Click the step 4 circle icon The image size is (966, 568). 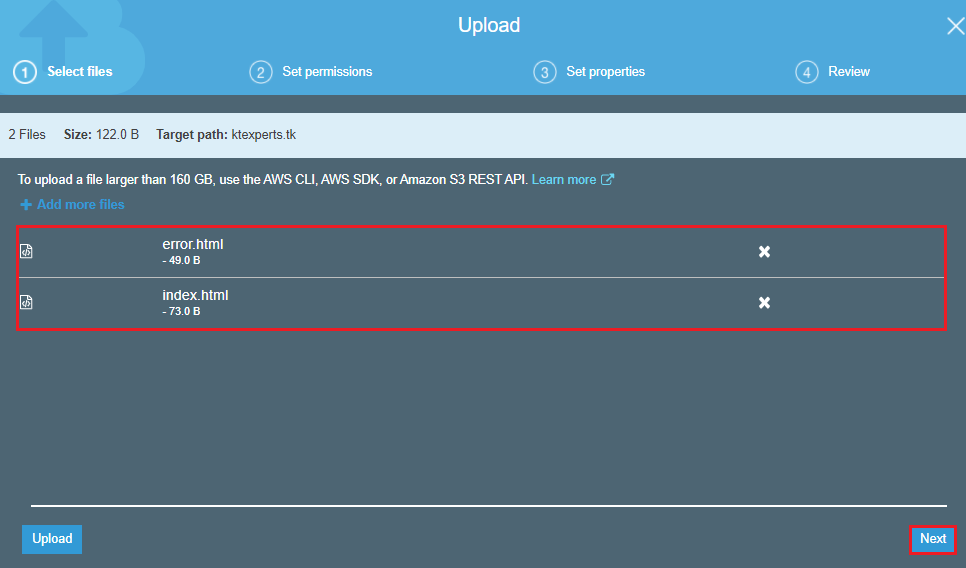click(806, 72)
